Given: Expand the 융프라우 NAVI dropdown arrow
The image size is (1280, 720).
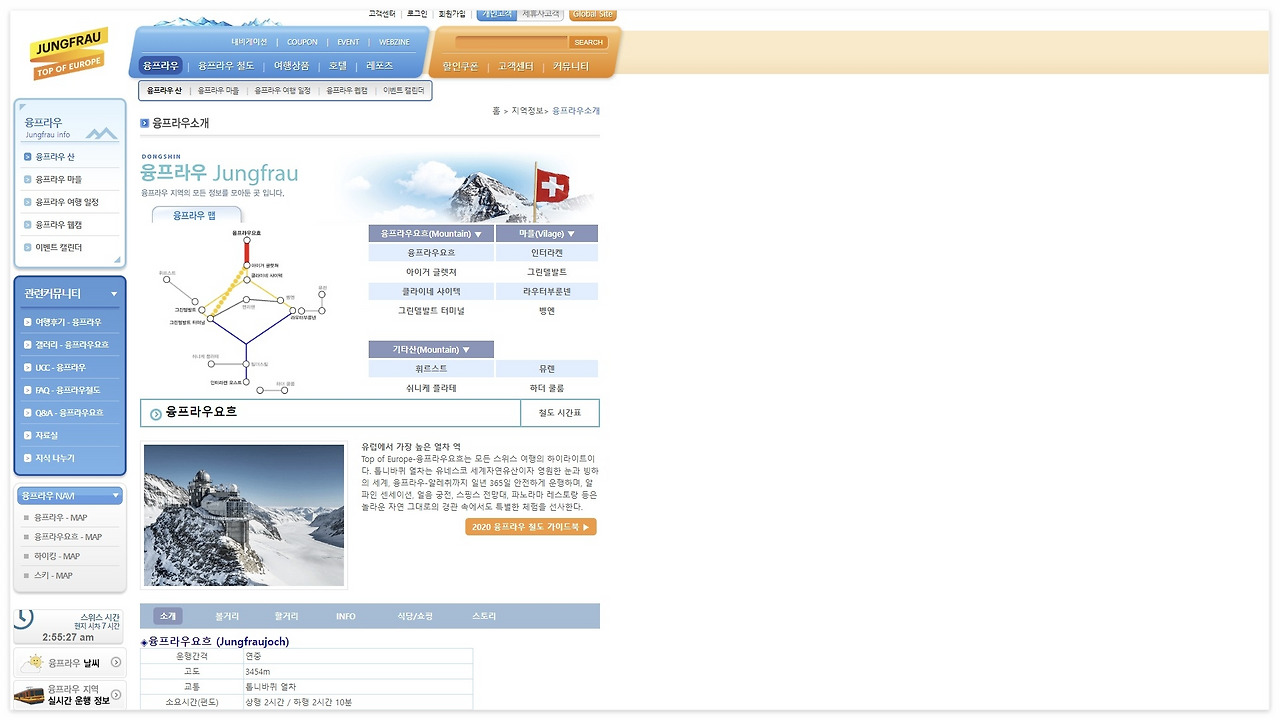Looking at the screenshot, I should [116, 495].
